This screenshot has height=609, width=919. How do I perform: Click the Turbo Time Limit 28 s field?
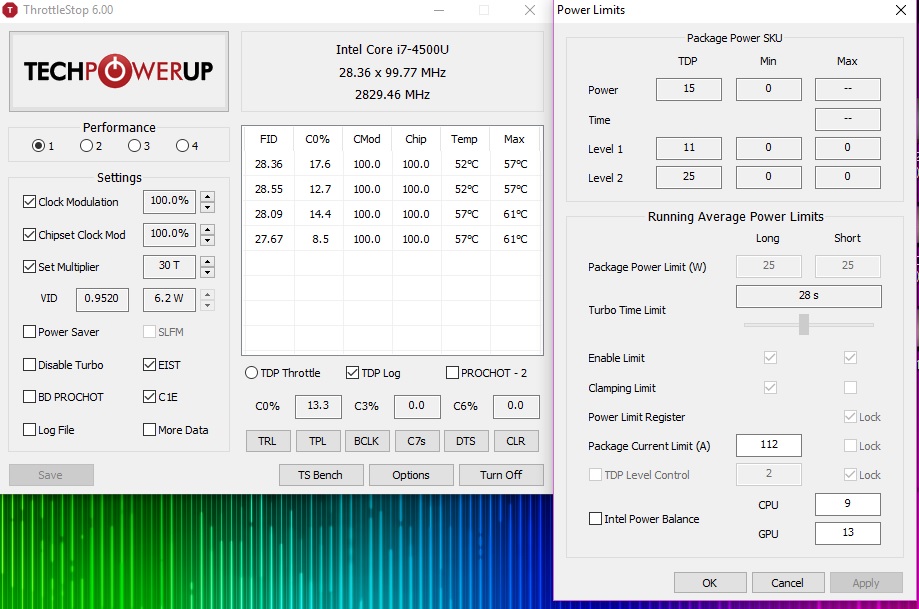[809, 296]
